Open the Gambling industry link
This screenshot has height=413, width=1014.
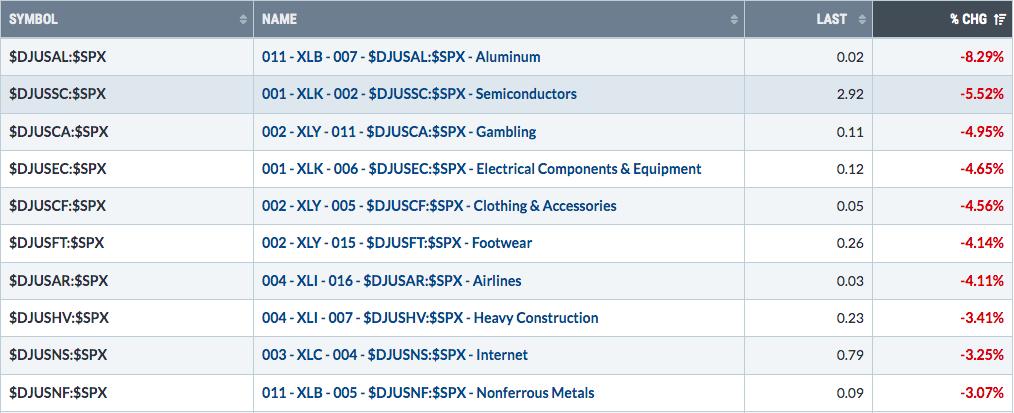coord(399,132)
